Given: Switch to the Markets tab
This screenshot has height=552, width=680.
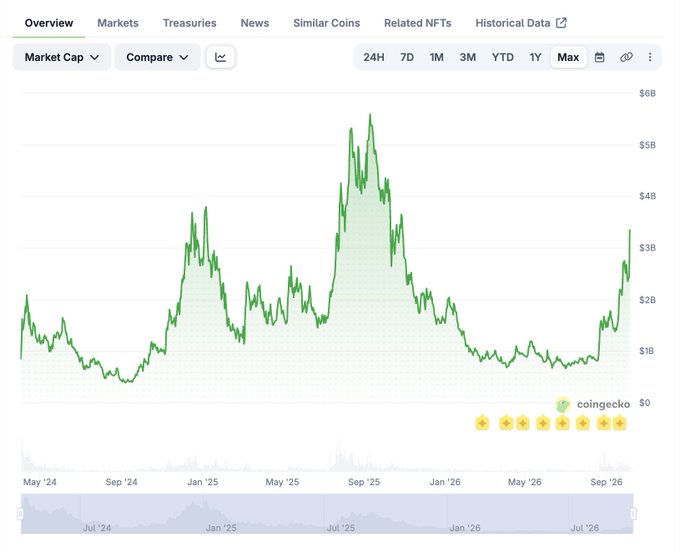Looking at the screenshot, I should [x=118, y=23].
